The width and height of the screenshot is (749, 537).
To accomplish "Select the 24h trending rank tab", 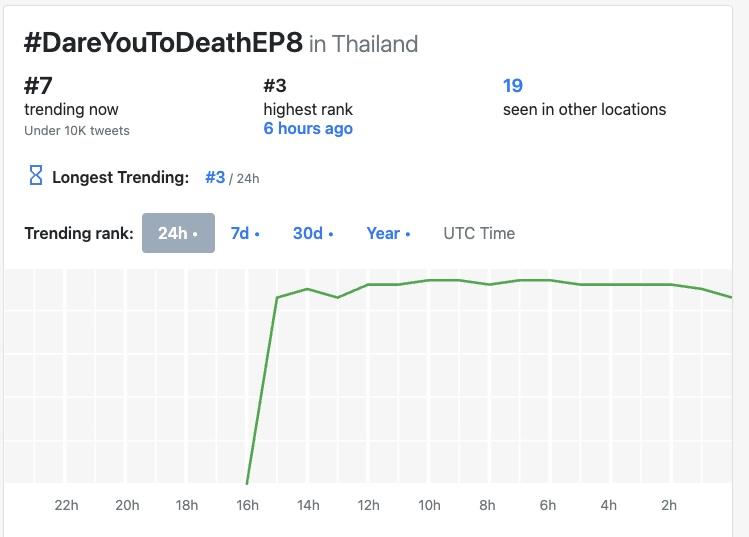I will [178, 233].
